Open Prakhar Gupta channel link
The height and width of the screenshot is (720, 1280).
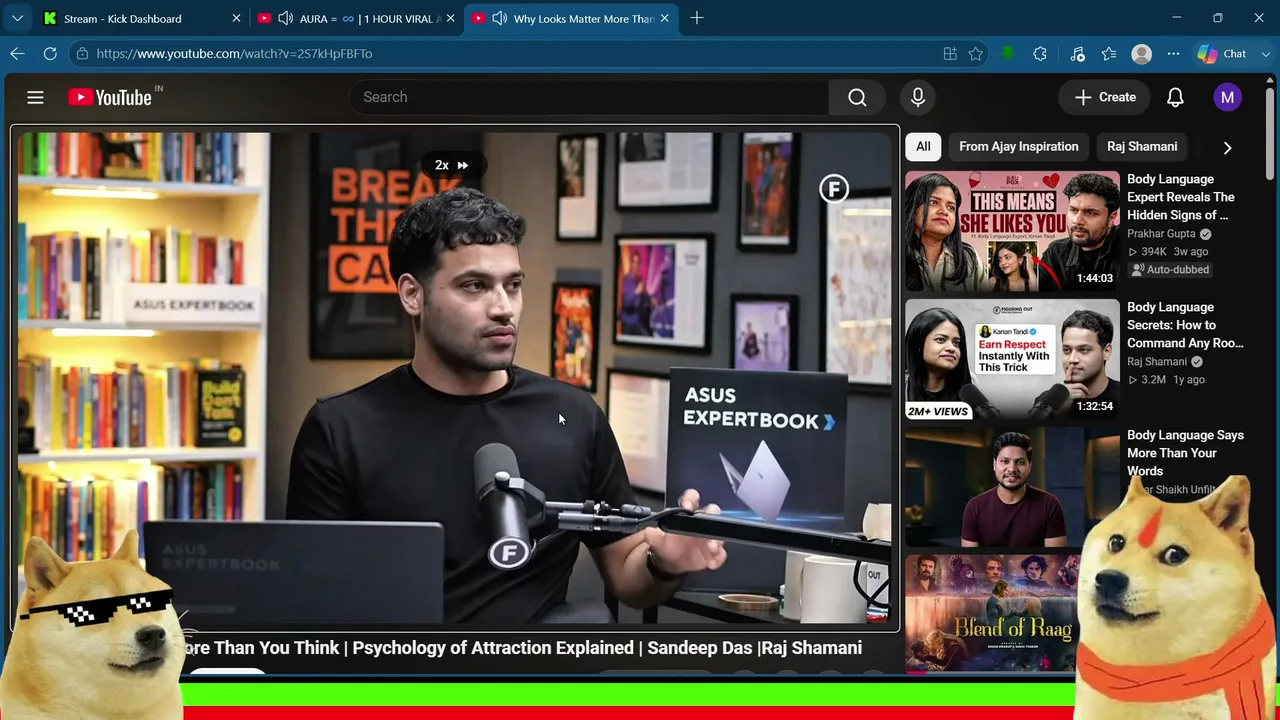[1161, 234]
